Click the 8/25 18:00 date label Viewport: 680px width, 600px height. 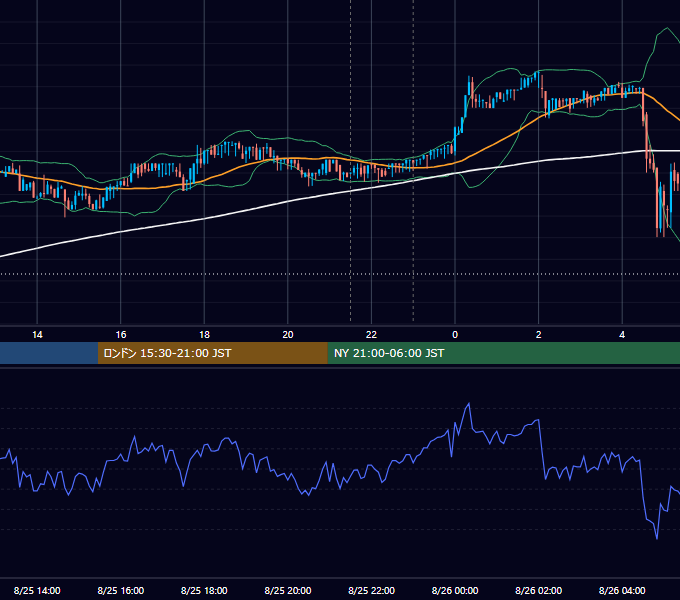point(204,590)
